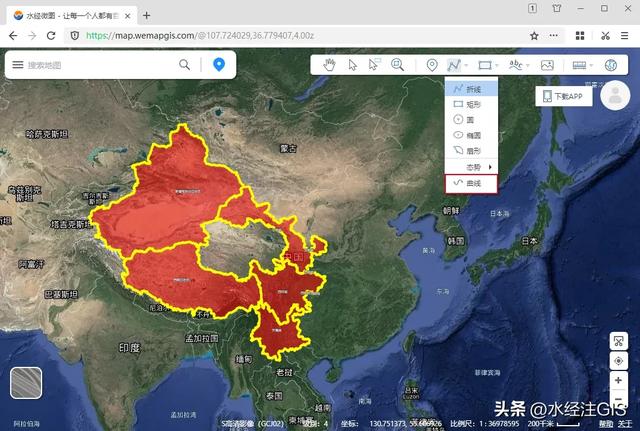Select the box-selection pointer tool
The image size is (640, 431).
click(374, 64)
